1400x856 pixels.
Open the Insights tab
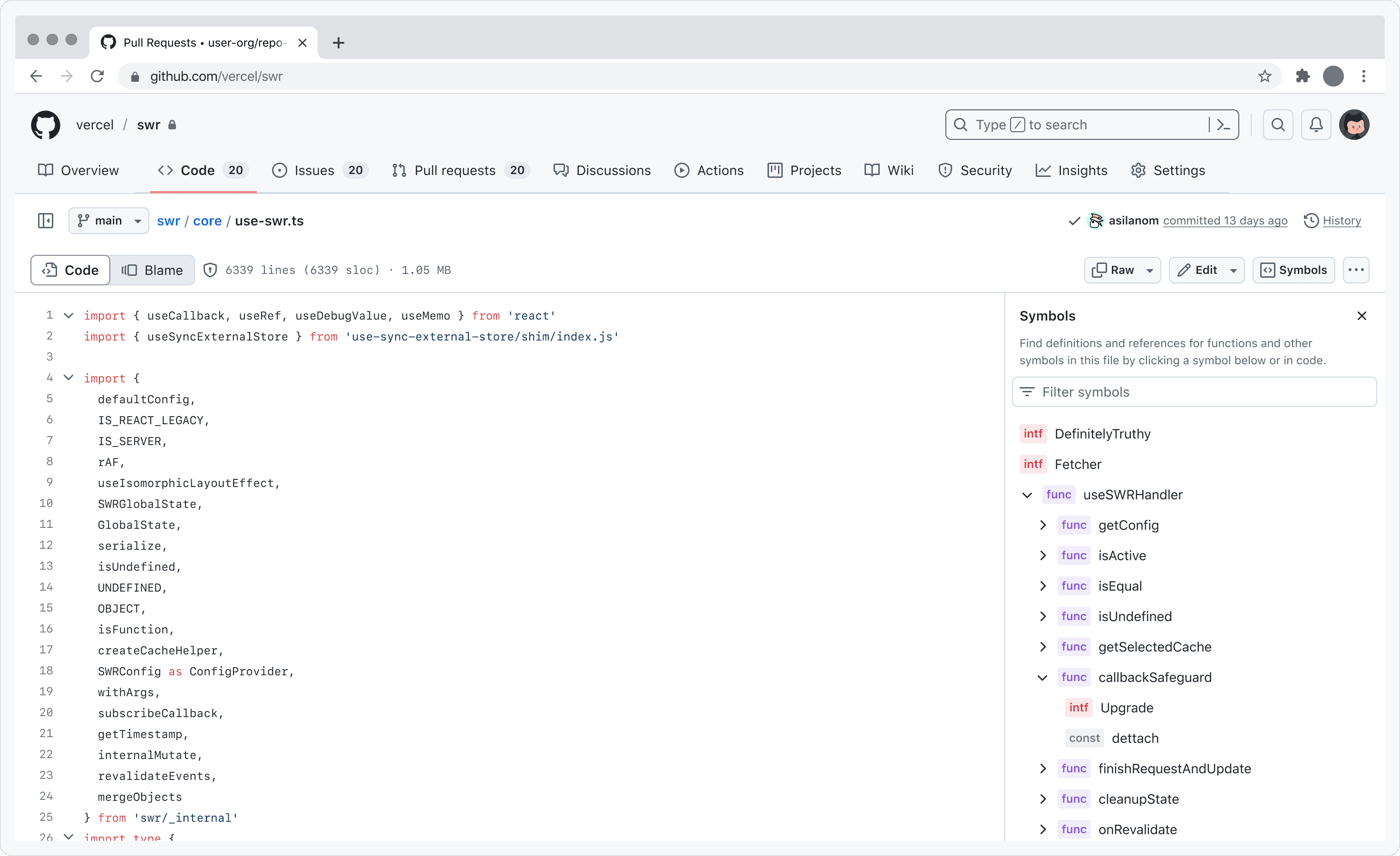point(1071,170)
